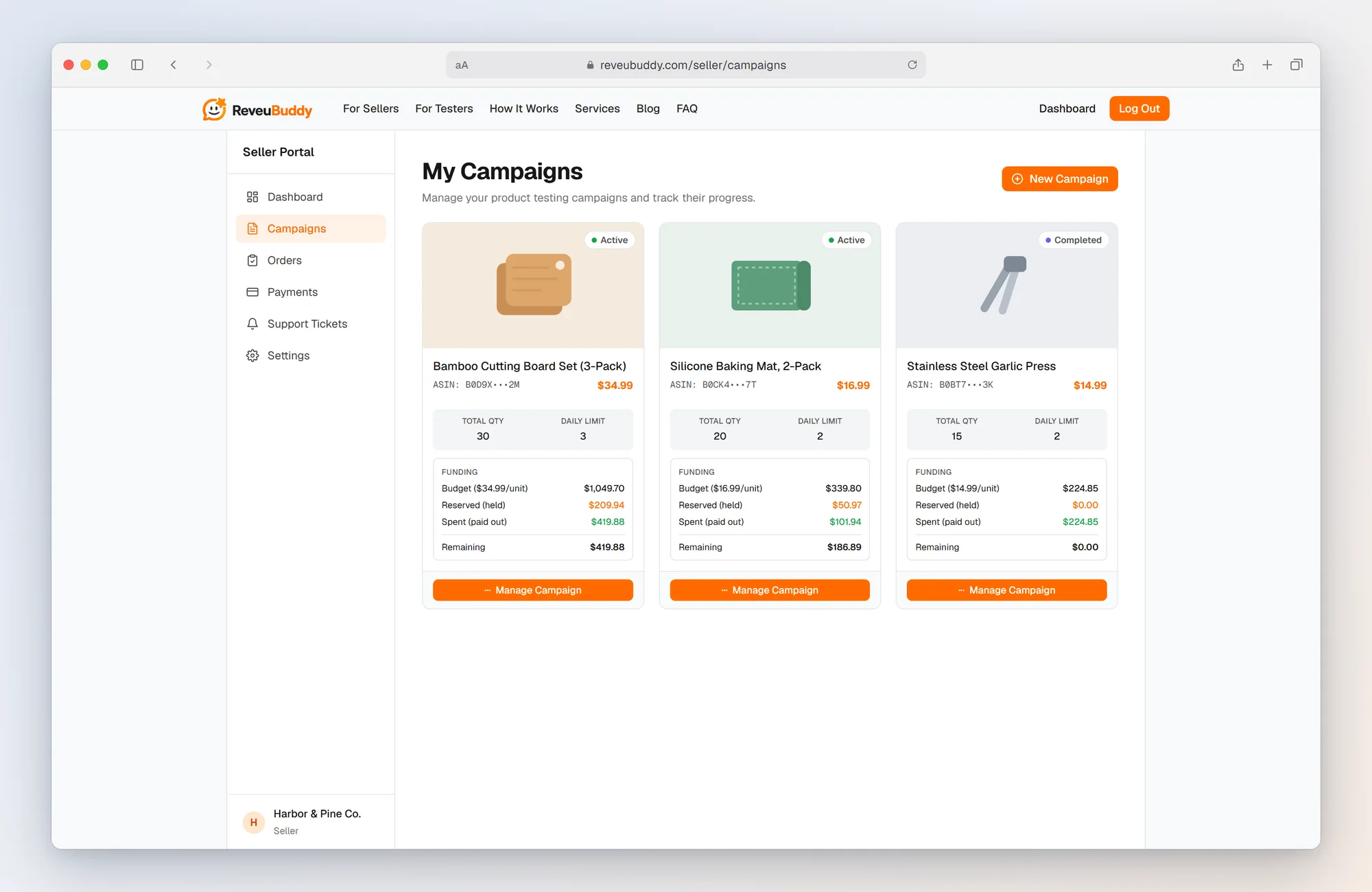
Task: Click the Dashboard grid icon in the sidebar
Action: [252, 197]
